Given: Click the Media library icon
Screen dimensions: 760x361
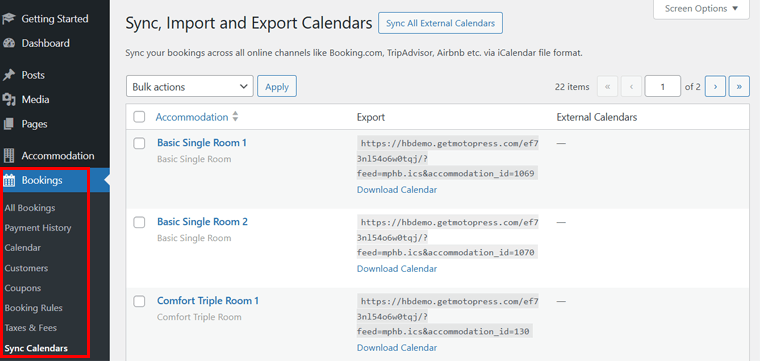Looking at the screenshot, I should click(x=8, y=99).
